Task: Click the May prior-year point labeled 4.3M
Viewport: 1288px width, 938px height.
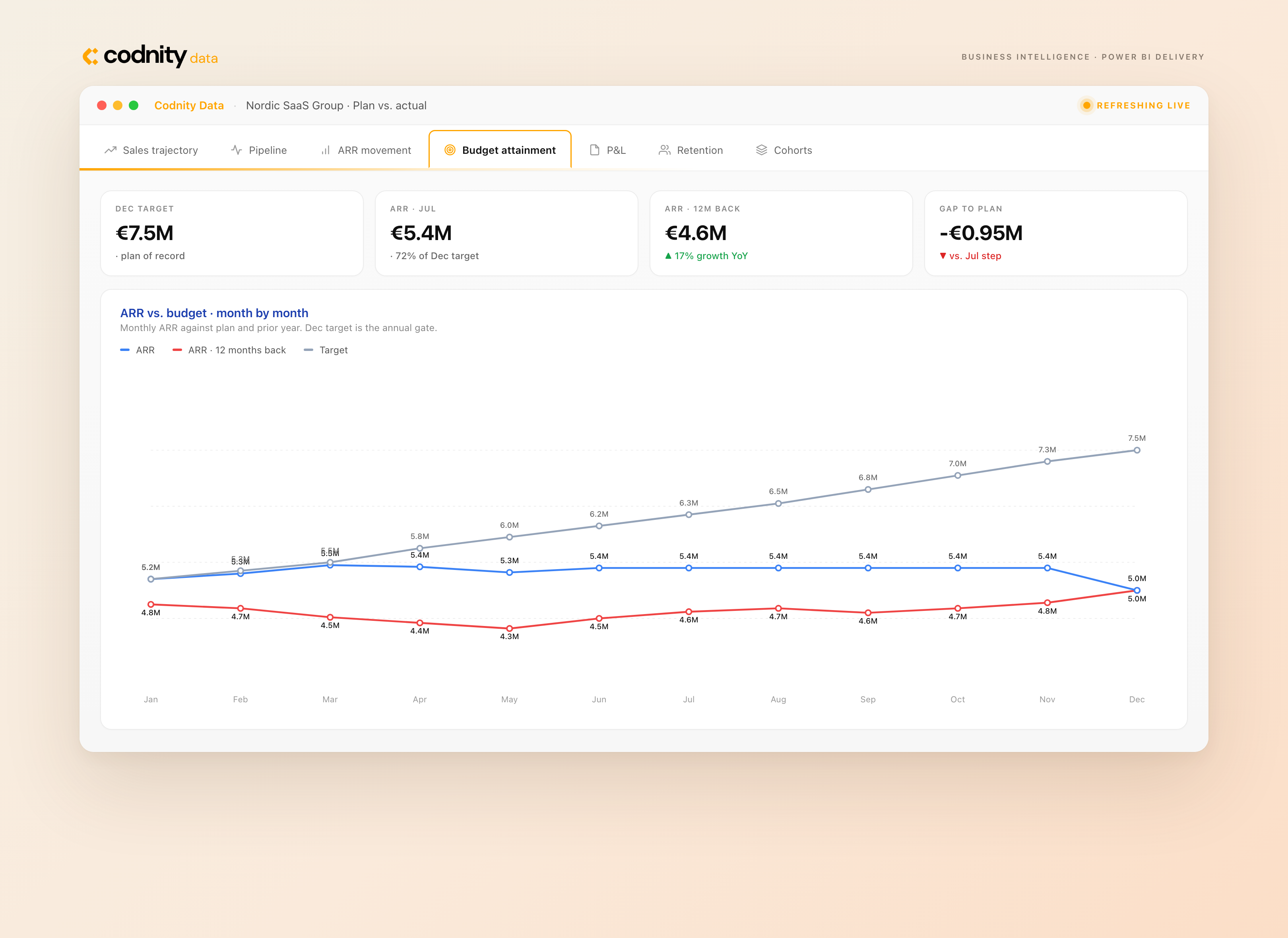Action: click(x=509, y=628)
